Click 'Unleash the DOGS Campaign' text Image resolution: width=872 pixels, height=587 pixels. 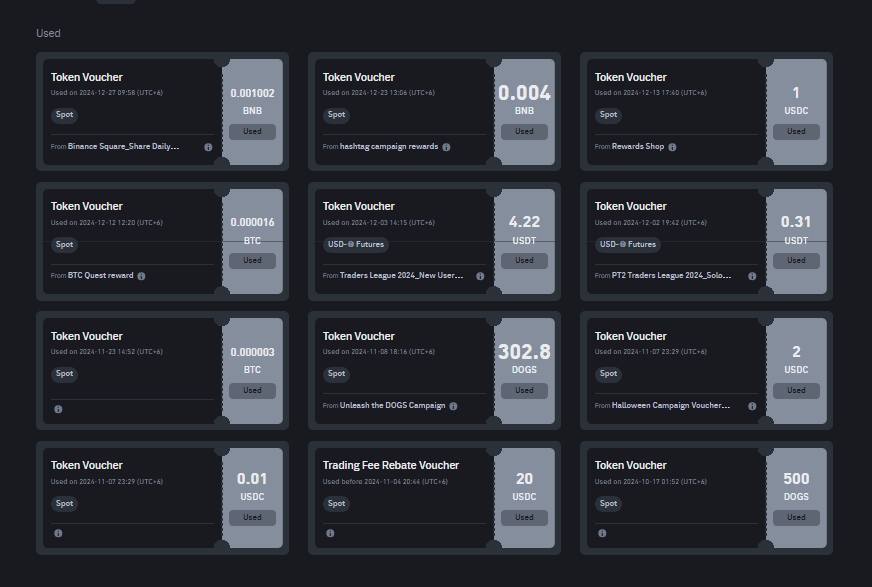point(393,406)
